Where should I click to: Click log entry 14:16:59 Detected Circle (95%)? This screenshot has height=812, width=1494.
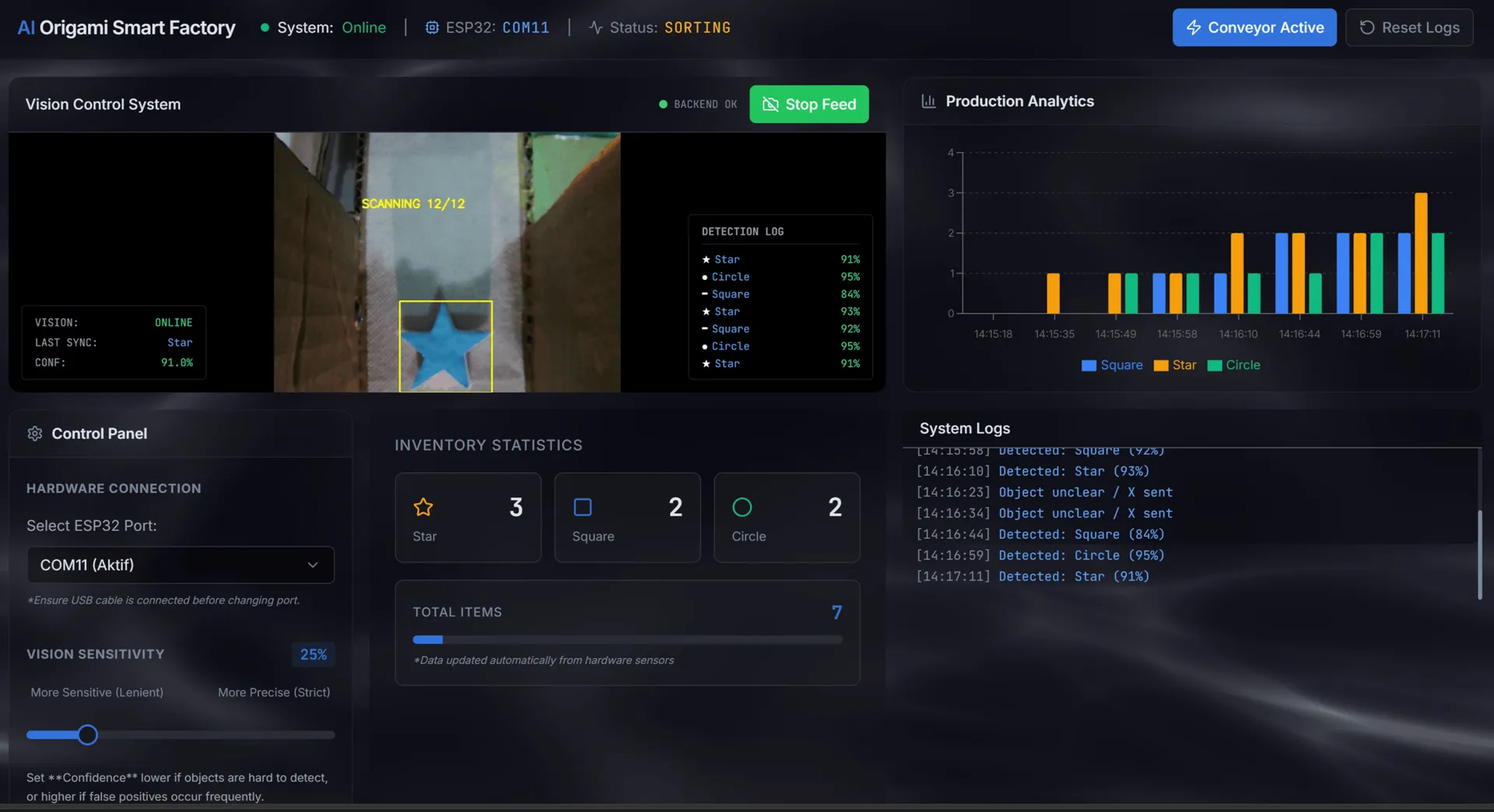point(1040,555)
